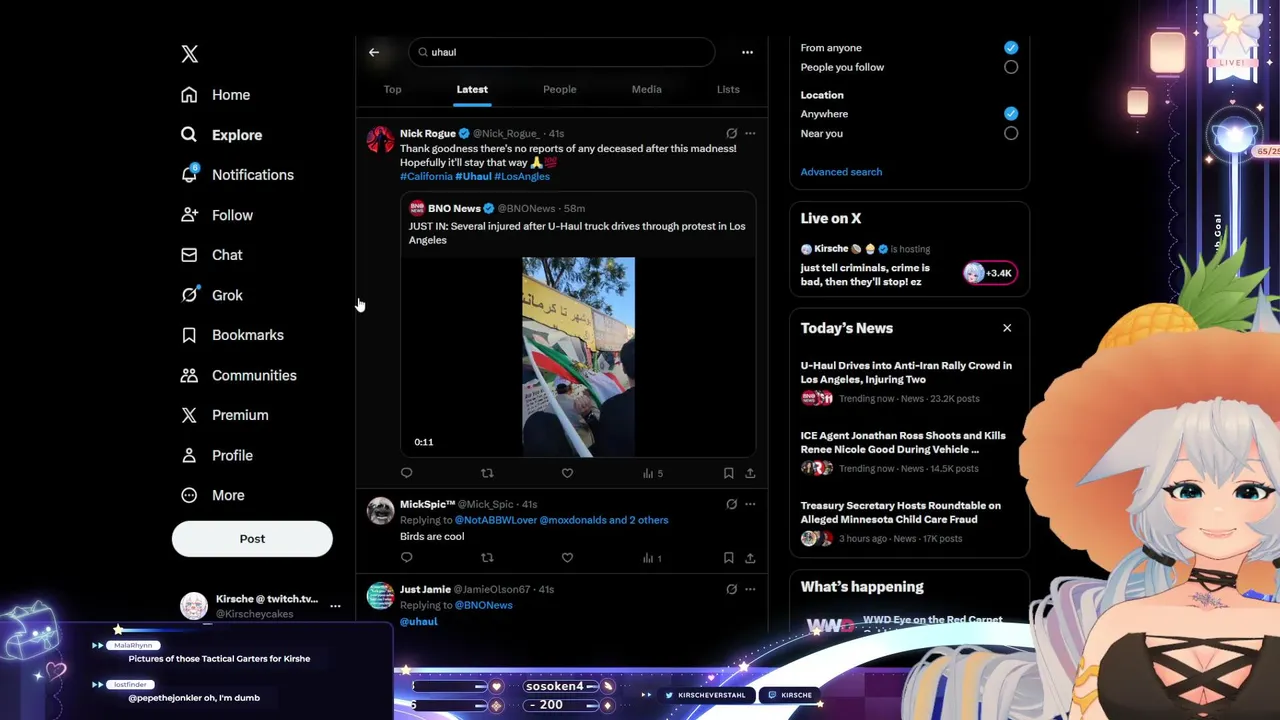Like Nick Rogue's post
Image resolution: width=1280 pixels, height=720 pixels.
(x=567, y=473)
